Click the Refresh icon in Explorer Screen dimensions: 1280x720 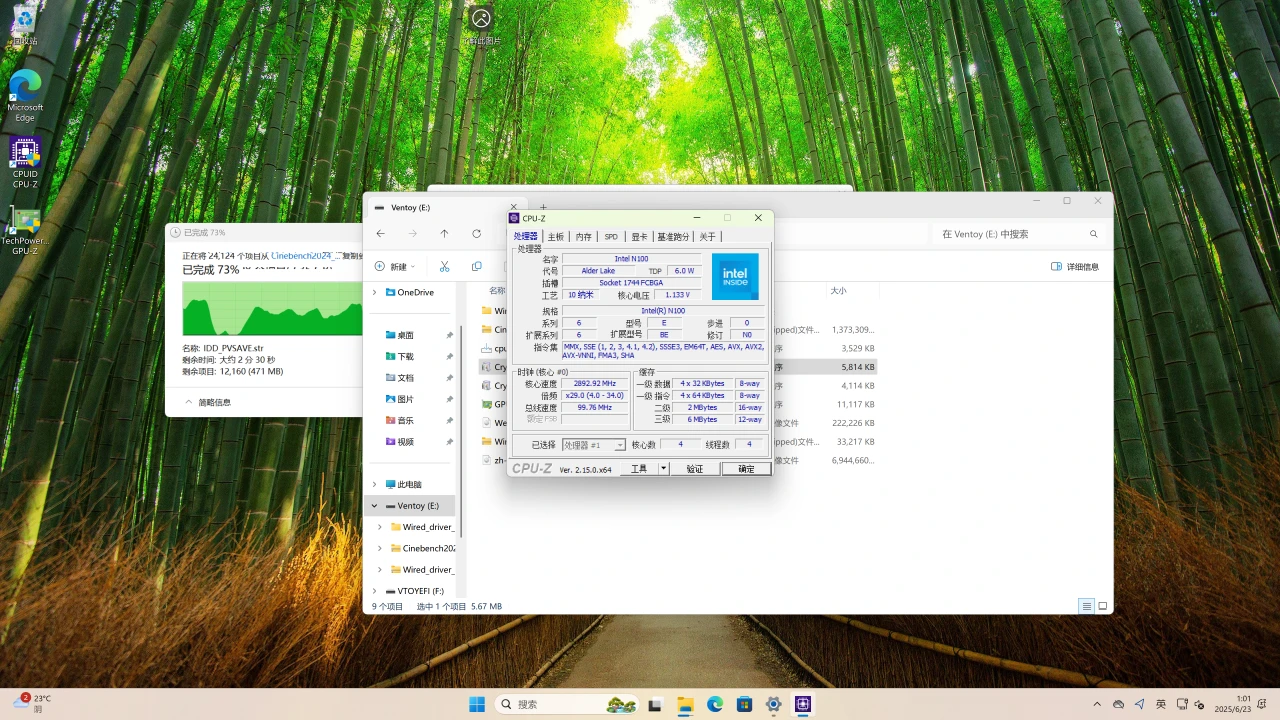click(x=476, y=234)
